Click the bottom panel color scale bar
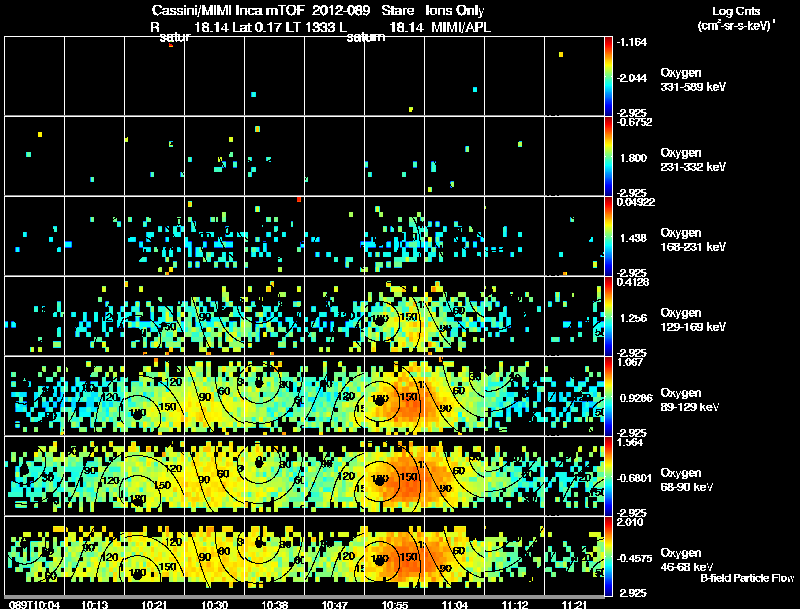 [x=608, y=556]
